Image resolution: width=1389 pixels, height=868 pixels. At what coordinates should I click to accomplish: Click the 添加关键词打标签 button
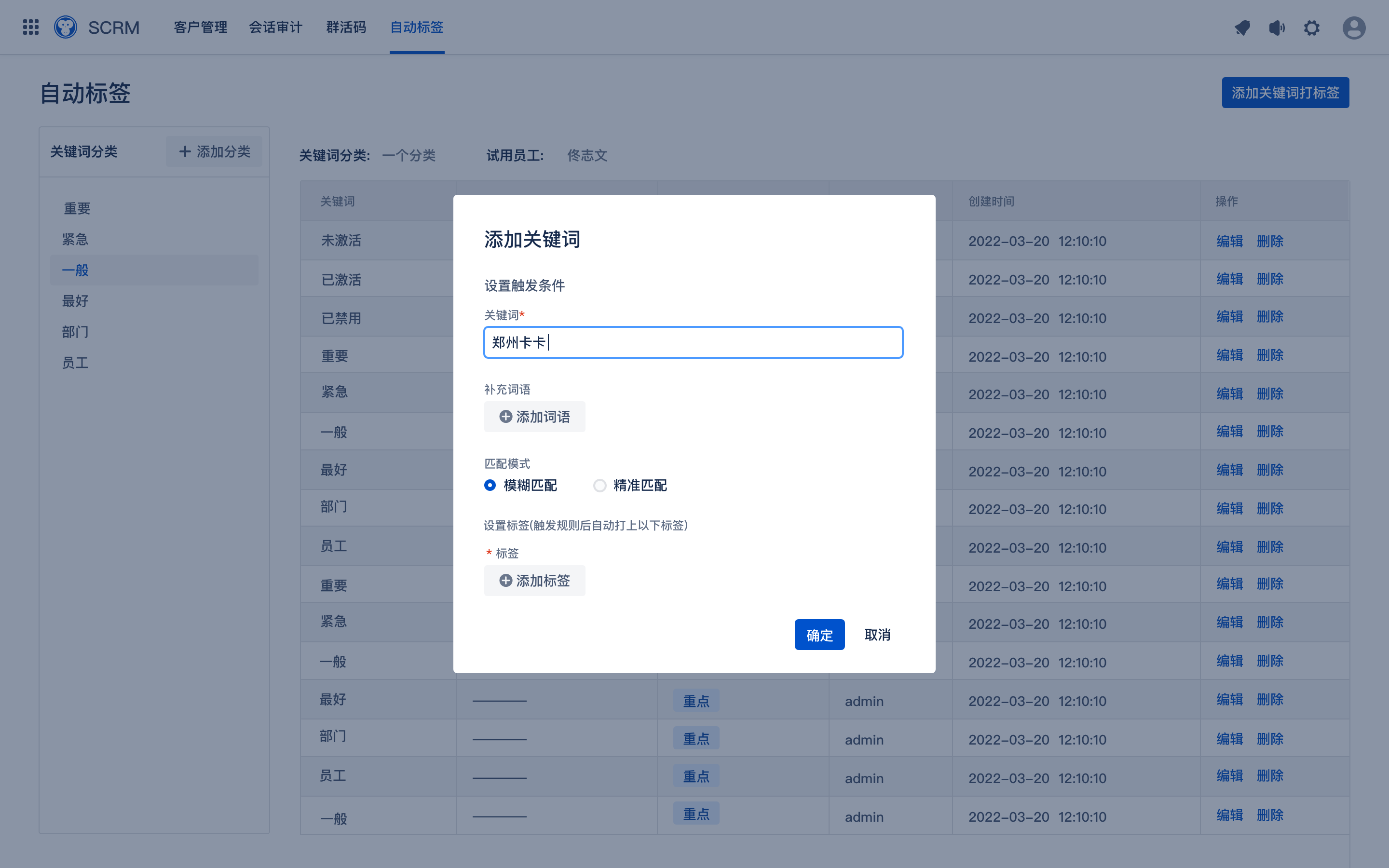[x=1285, y=93]
